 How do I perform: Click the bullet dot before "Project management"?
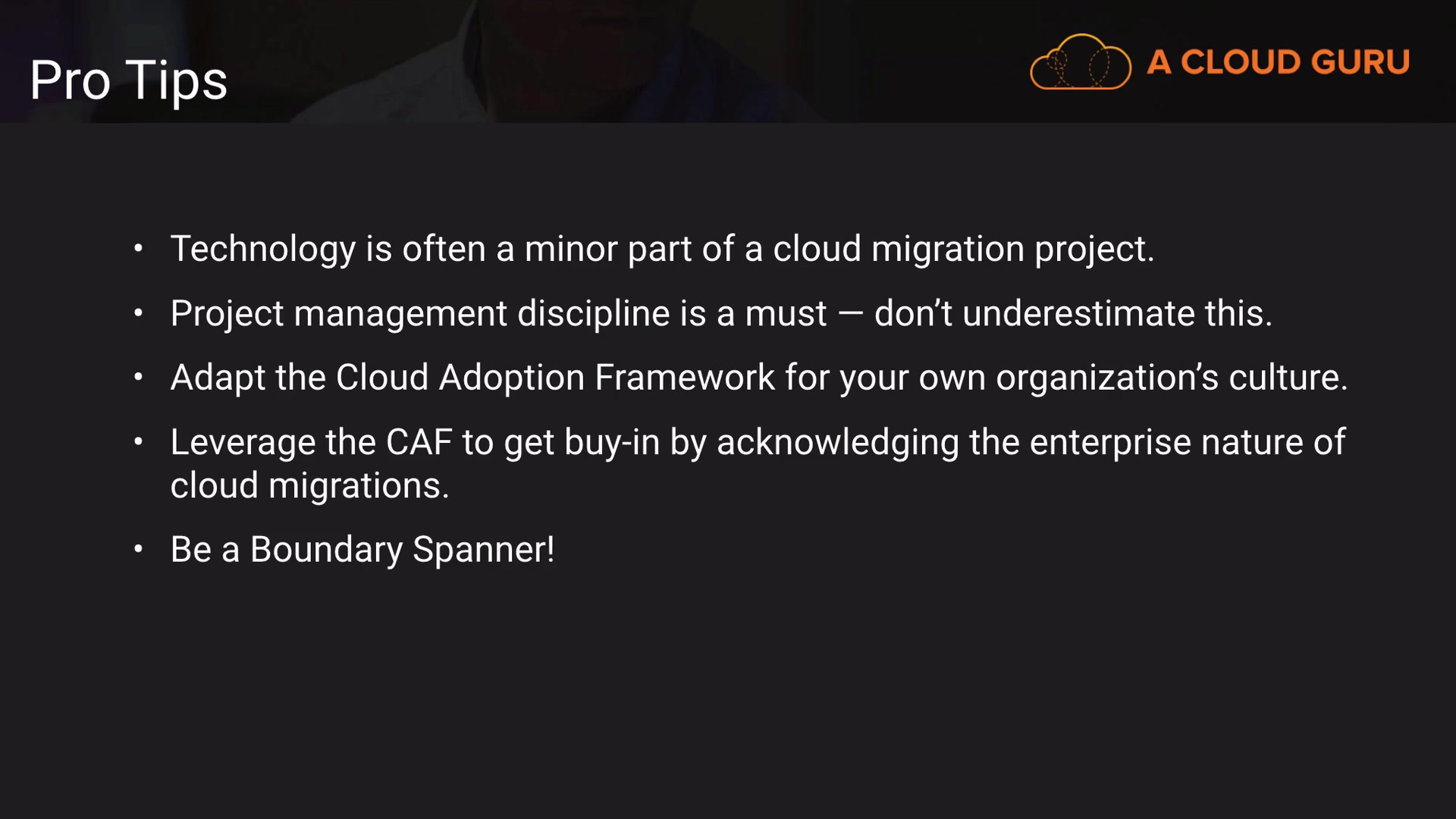(x=138, y=313)
